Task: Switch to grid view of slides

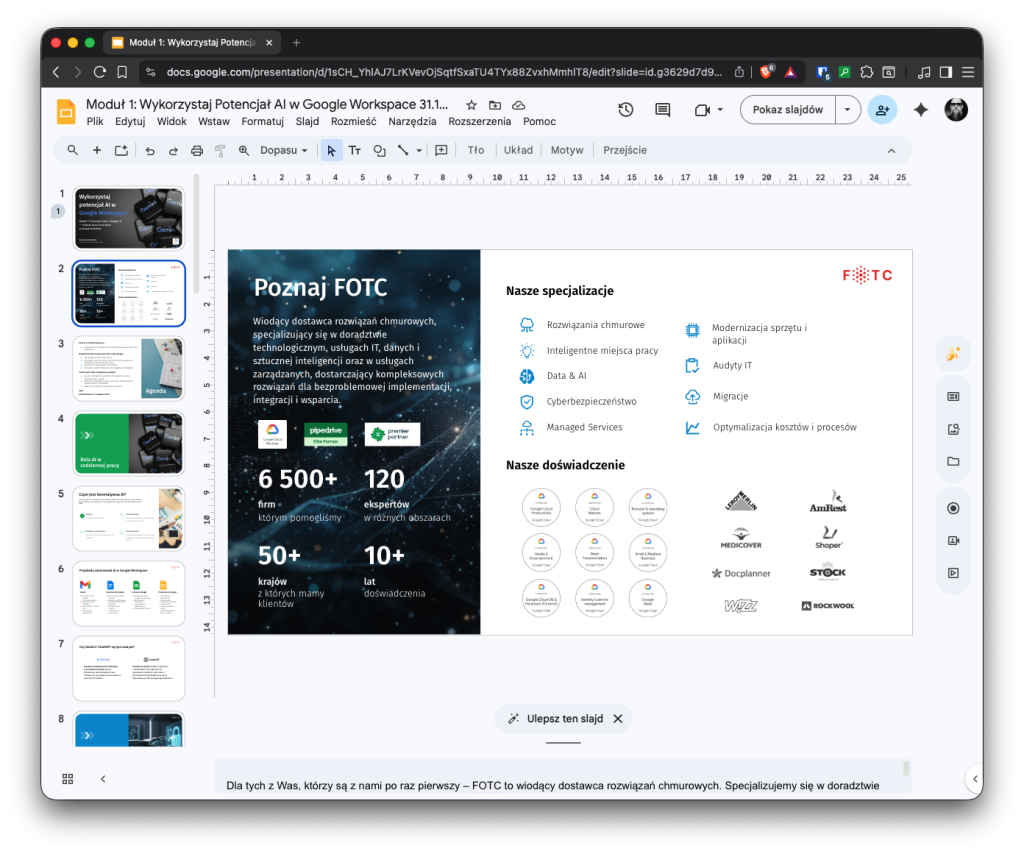Action: tap(68, 778)
